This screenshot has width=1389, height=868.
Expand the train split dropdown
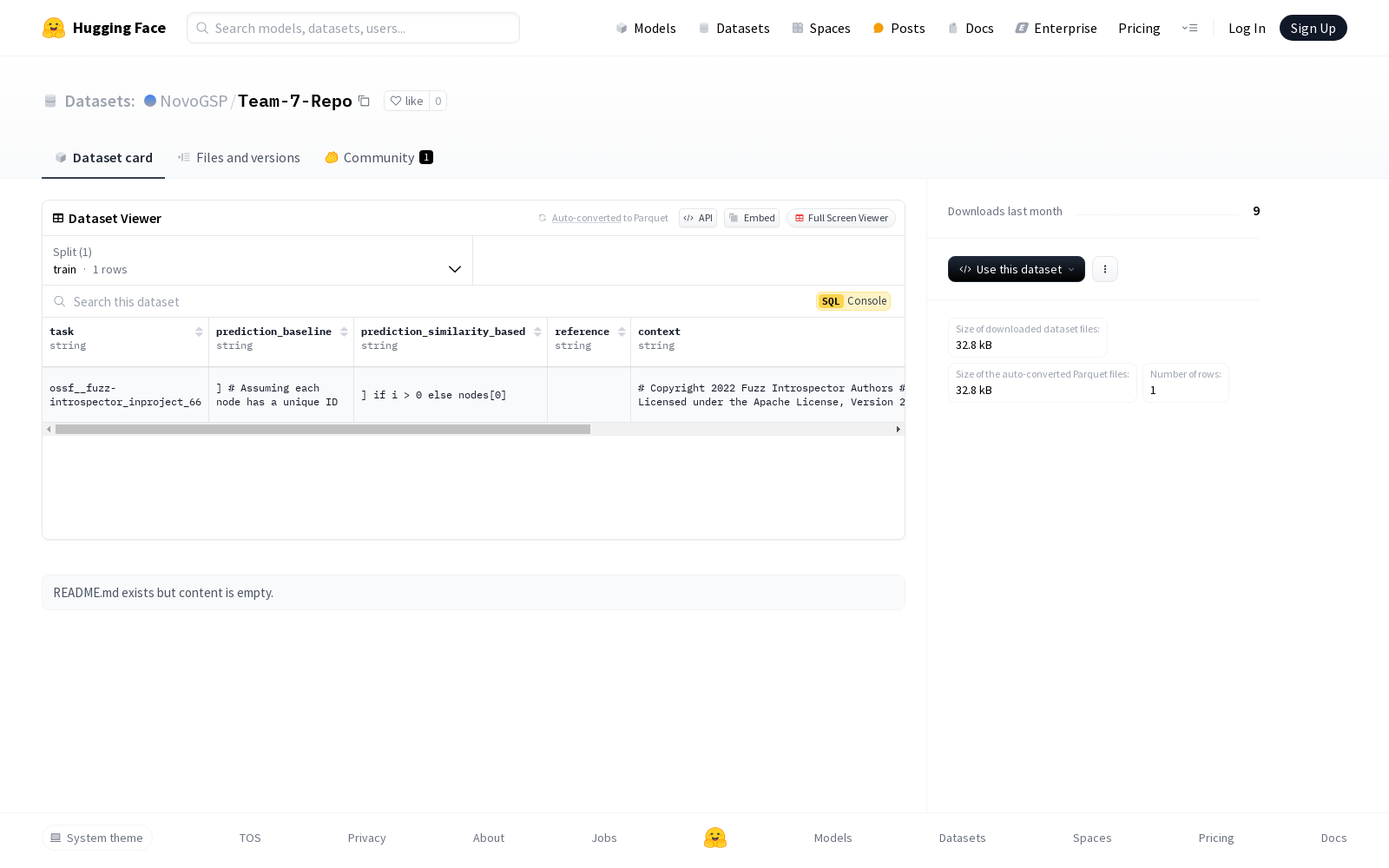[x=258, y=260]
